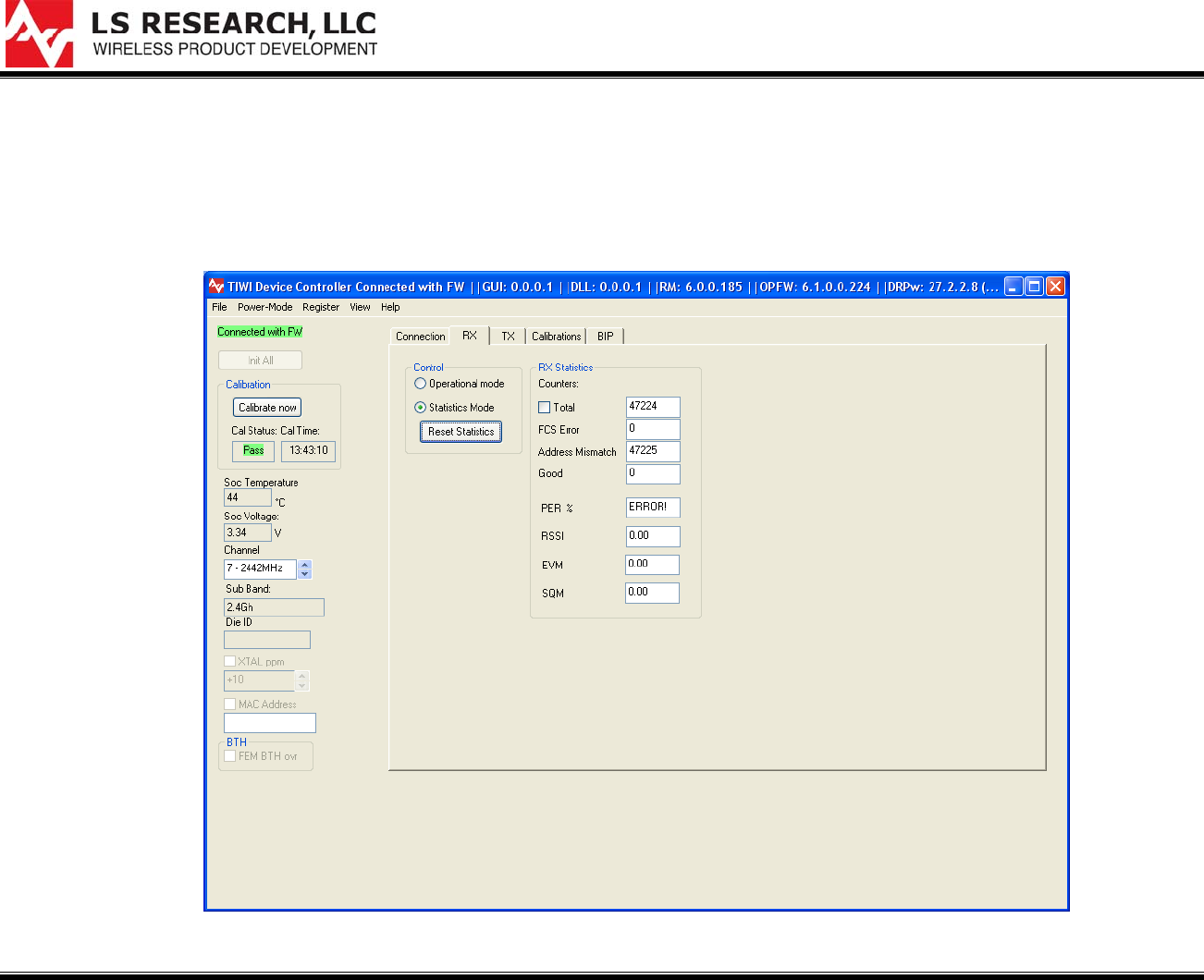Click the SQM value field

[x=653, y=593]
